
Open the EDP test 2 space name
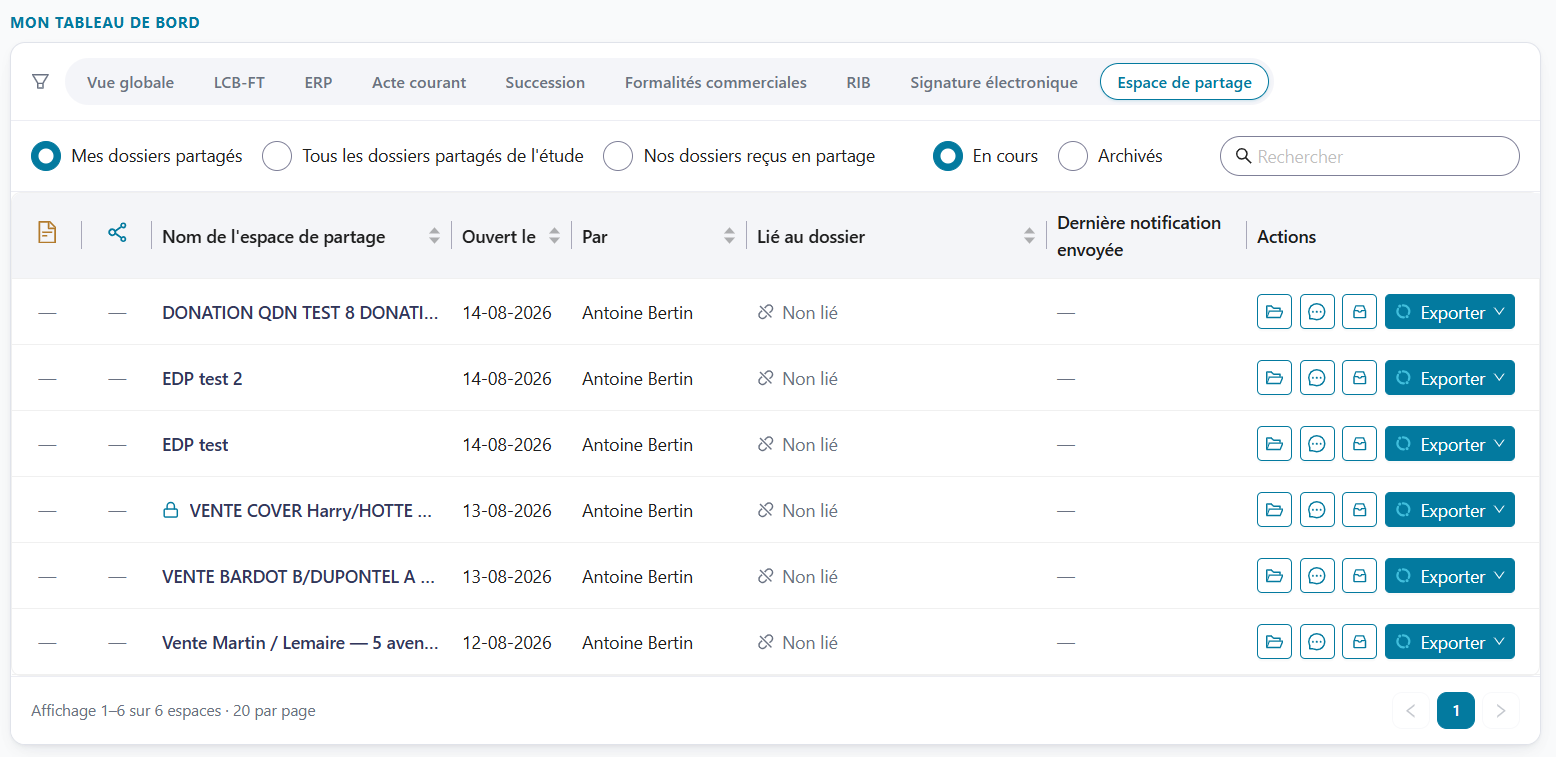(202, 379)
